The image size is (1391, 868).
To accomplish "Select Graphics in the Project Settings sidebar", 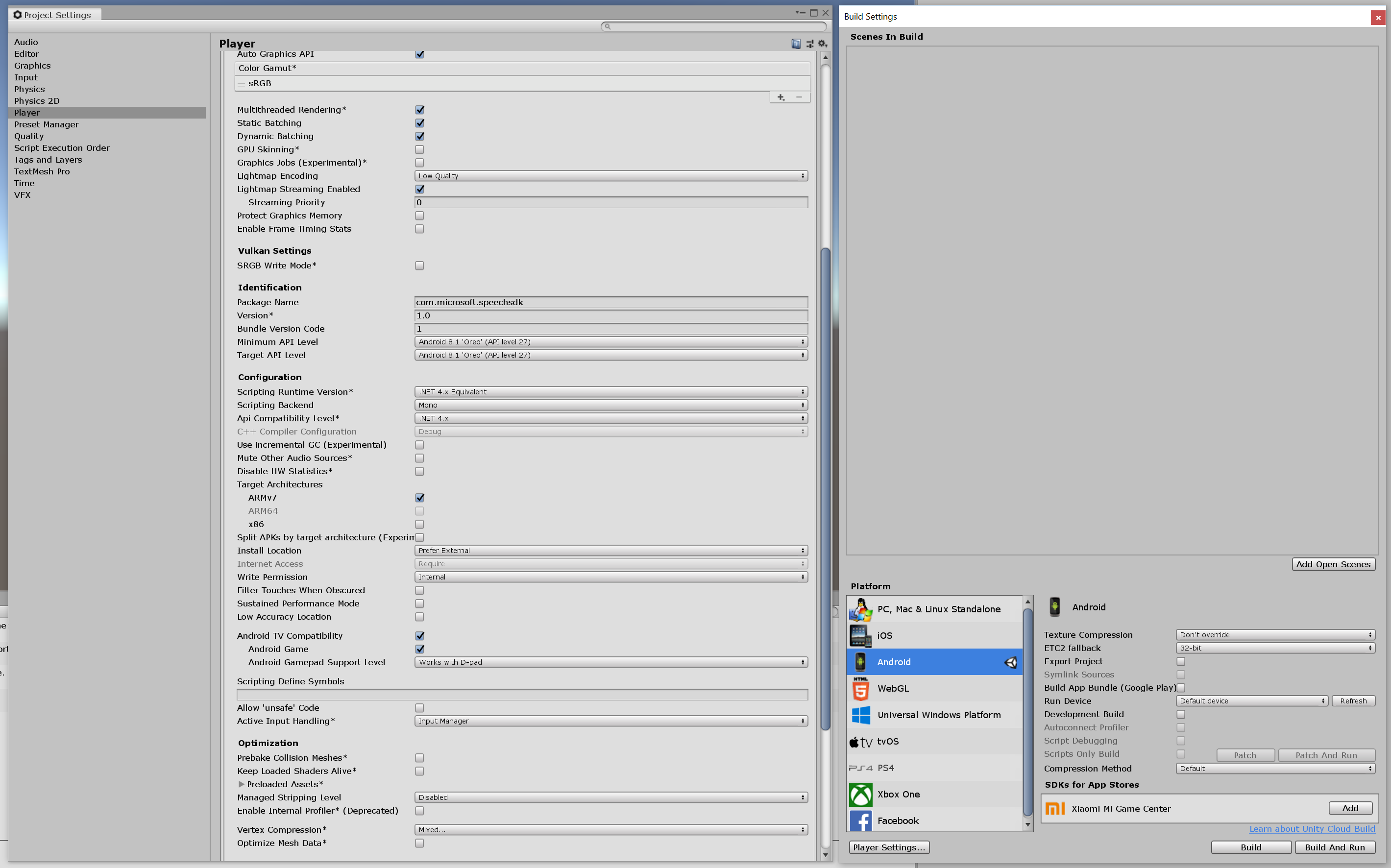I will pos(33,66).
